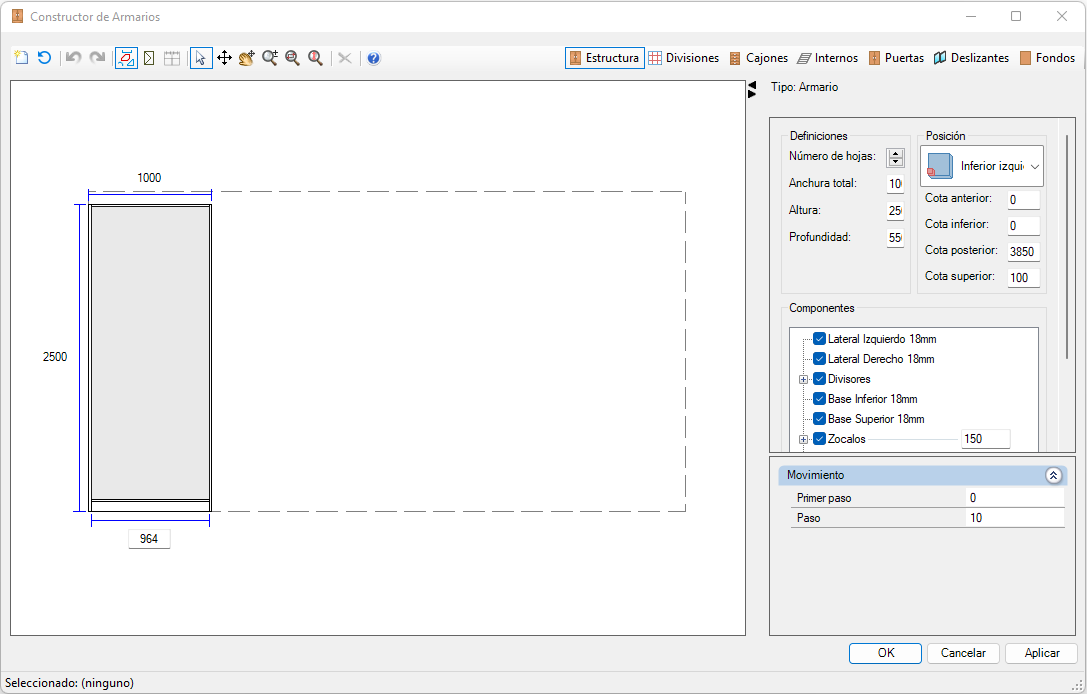Click the new document icon
1087x694 pixels.
click(x=21, y=58)
